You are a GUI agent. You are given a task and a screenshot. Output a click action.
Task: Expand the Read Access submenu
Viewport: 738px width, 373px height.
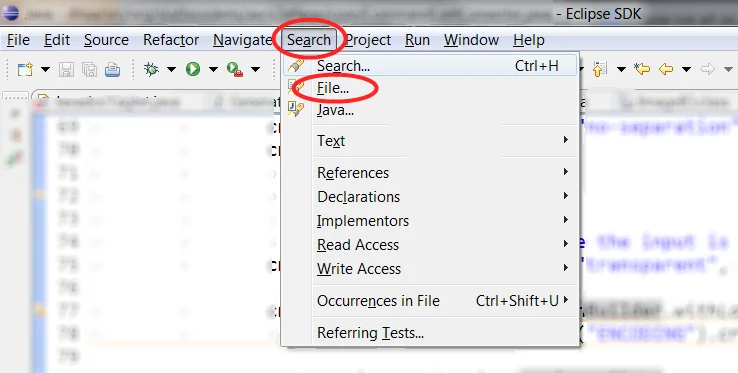(430, 244)
